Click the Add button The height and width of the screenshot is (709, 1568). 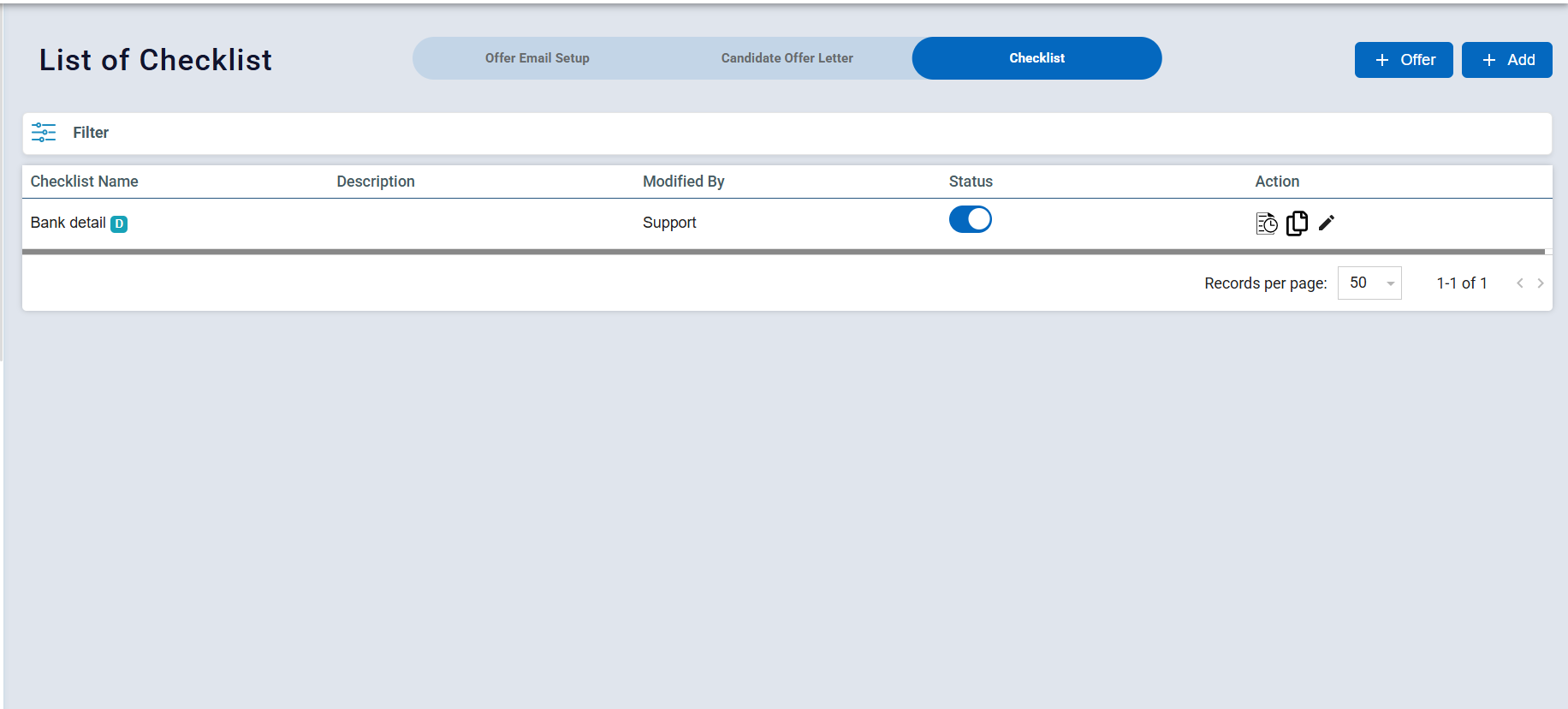click(1506, 60)
